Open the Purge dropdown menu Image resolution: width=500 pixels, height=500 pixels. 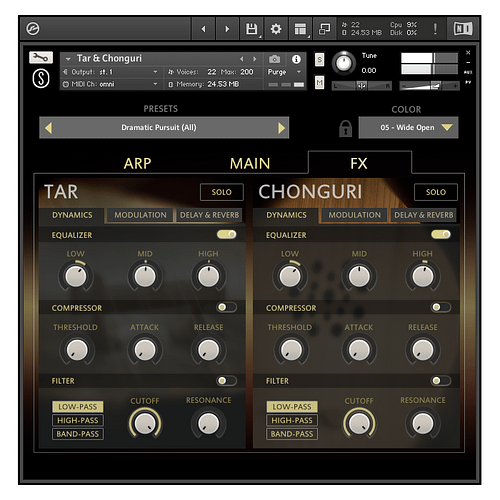tap(284, 72)
